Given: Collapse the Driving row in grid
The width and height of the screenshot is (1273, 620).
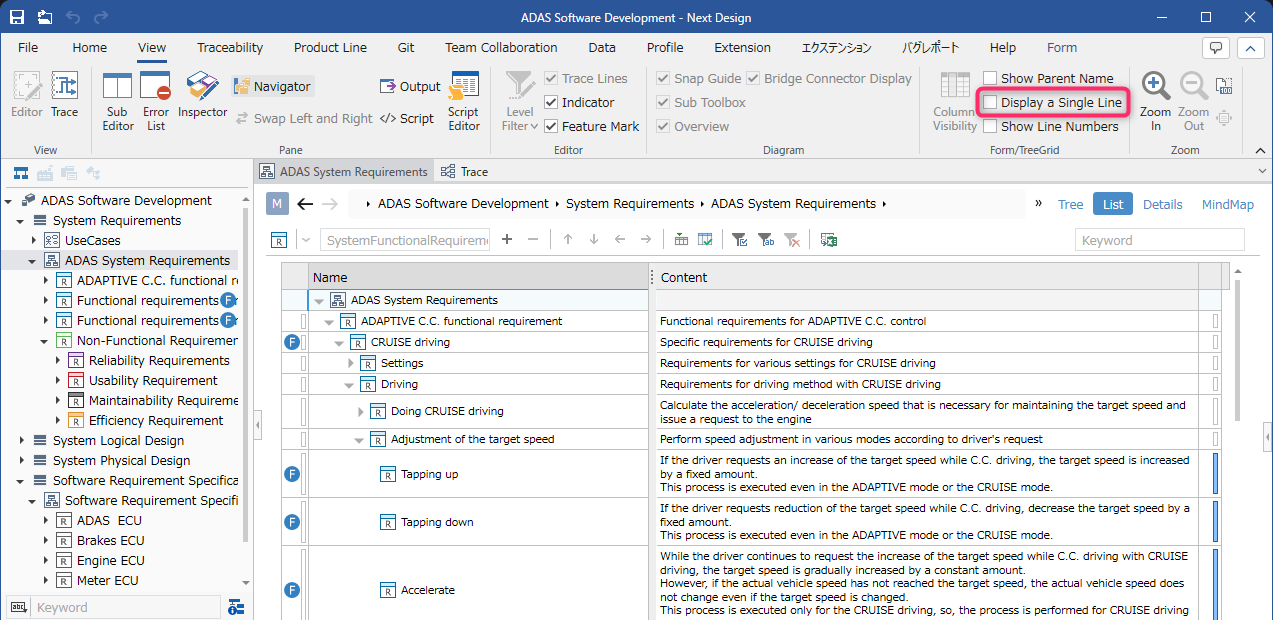Looking at the screenshot, I should (350, 384).
